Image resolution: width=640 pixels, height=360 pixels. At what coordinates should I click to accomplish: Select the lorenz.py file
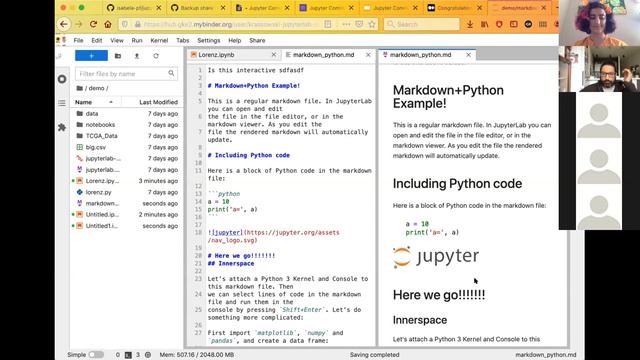(x=127, y=192)
